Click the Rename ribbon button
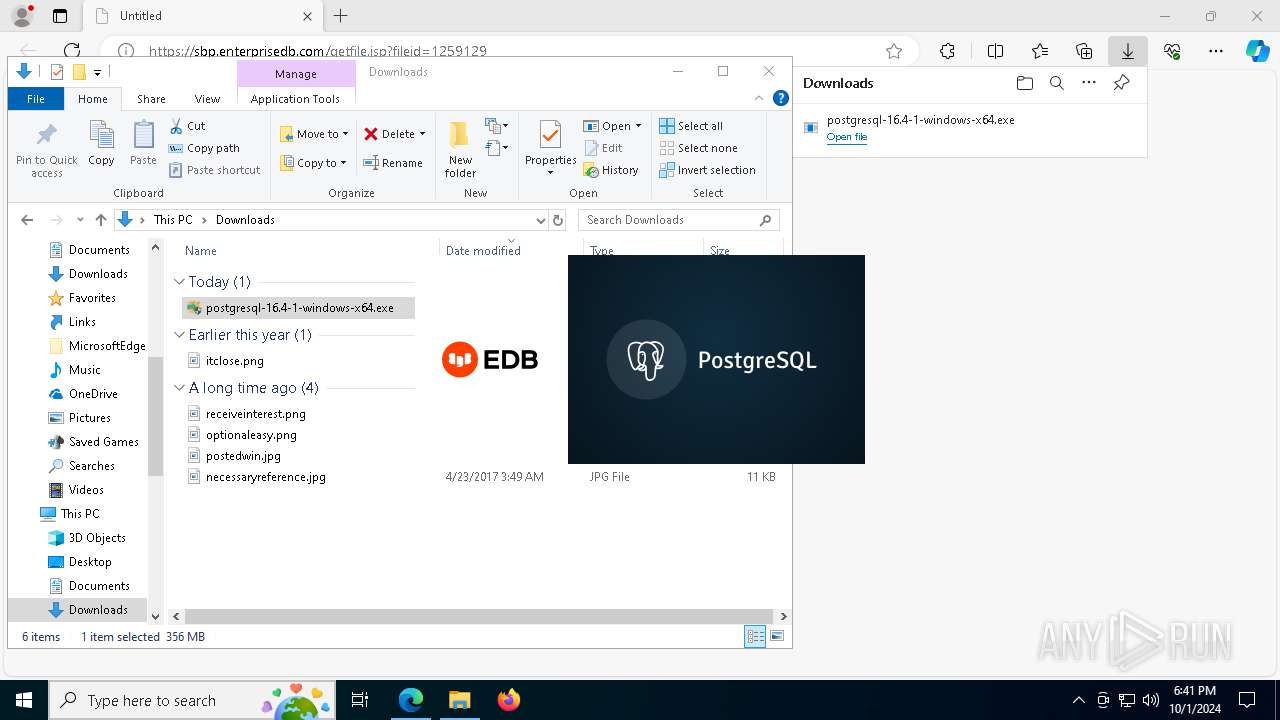 [x=392, y=163]
